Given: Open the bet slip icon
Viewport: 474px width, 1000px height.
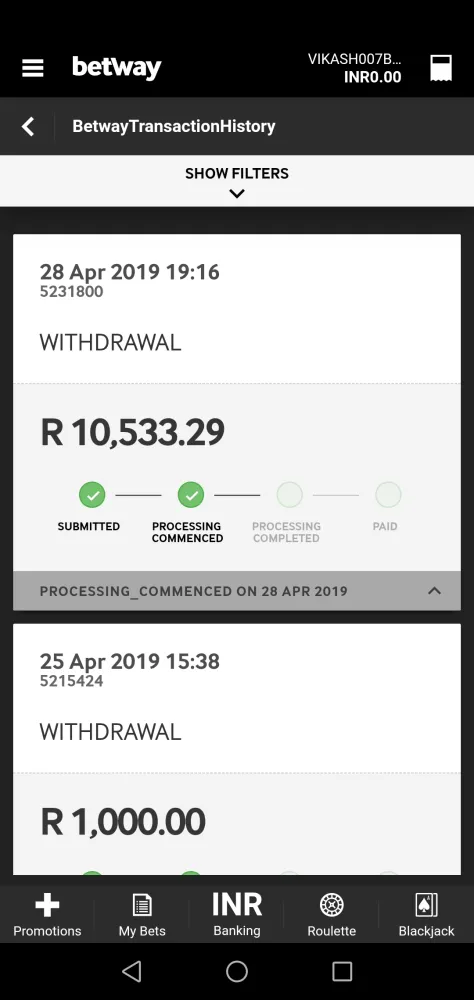Looking at the screenshot, I should [441, 68].
